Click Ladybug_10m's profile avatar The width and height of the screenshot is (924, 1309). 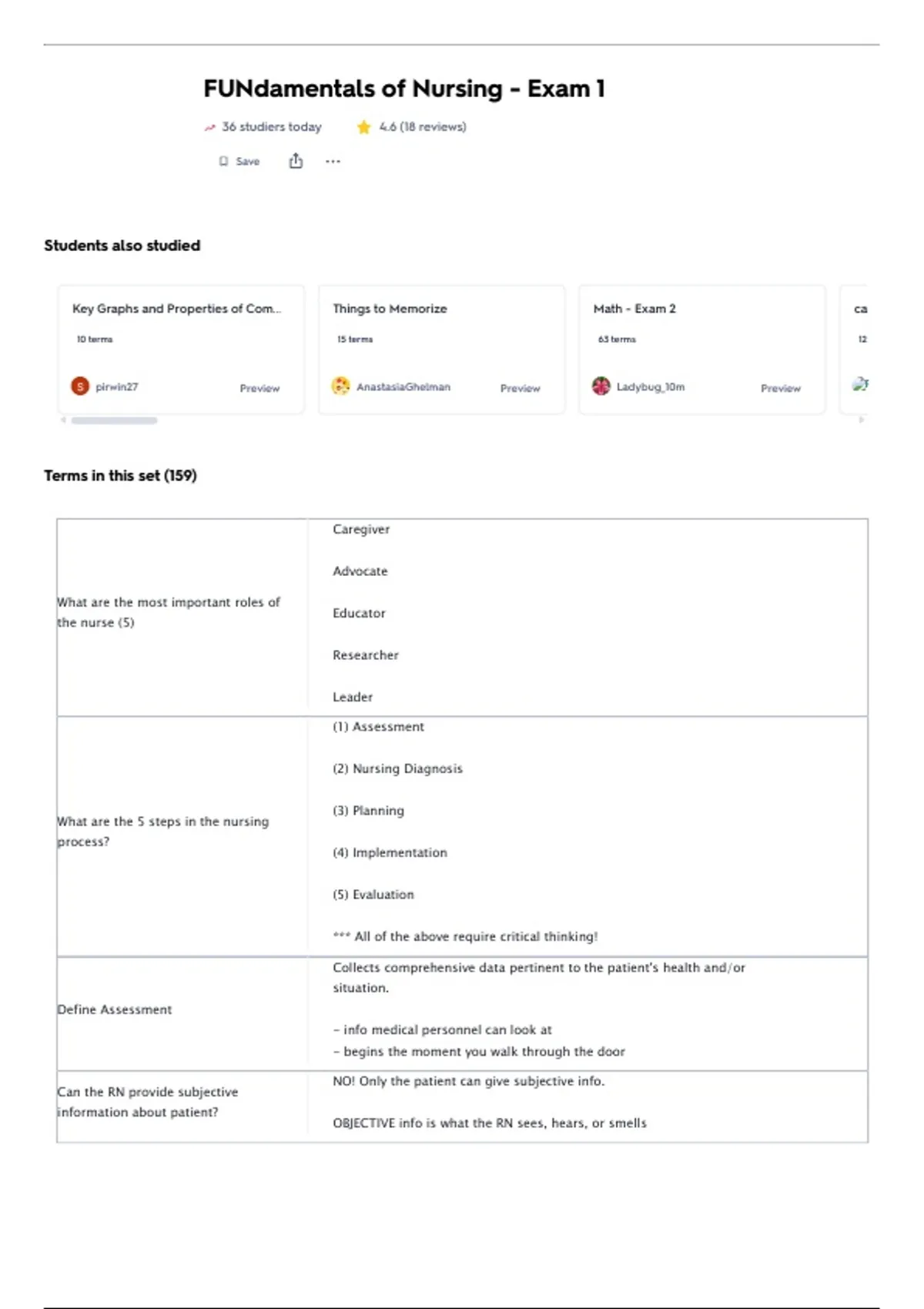click(601, 387)
